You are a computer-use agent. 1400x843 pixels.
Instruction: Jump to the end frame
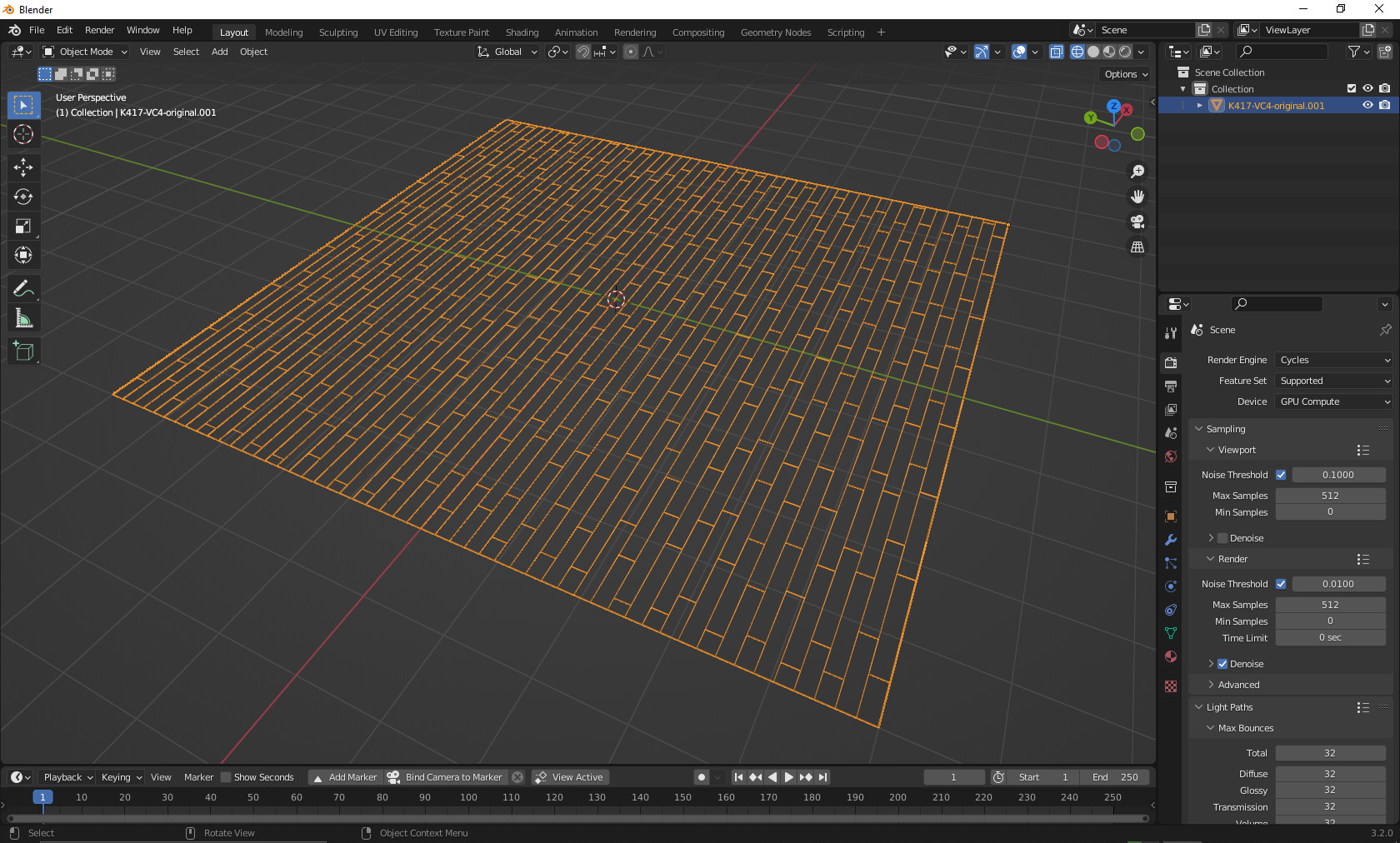coord(822,777)
